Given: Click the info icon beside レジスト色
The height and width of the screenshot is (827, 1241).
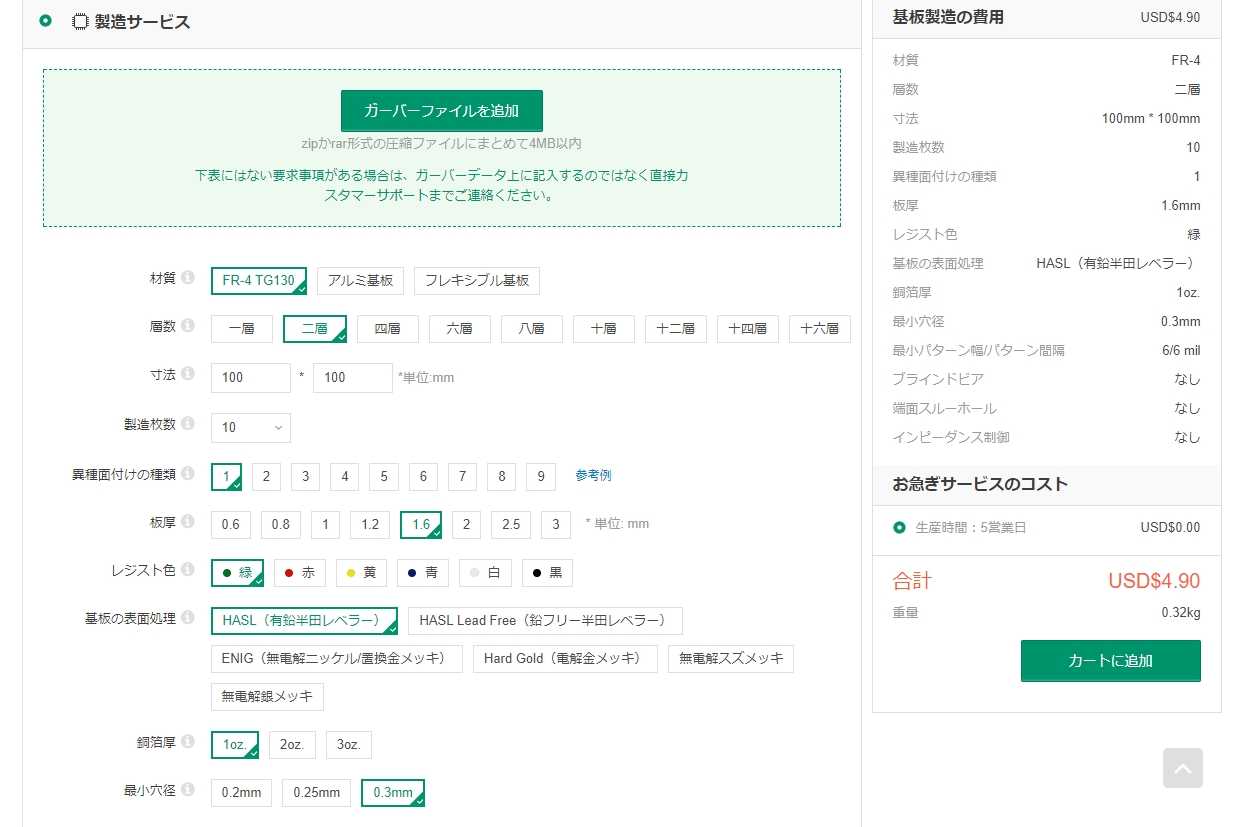Looking at the screenshot, I should [x=188, y=570].
